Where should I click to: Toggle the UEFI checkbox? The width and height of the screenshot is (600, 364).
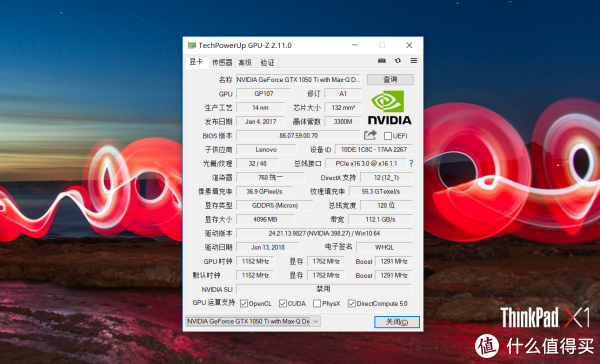(x=388, y=136)
